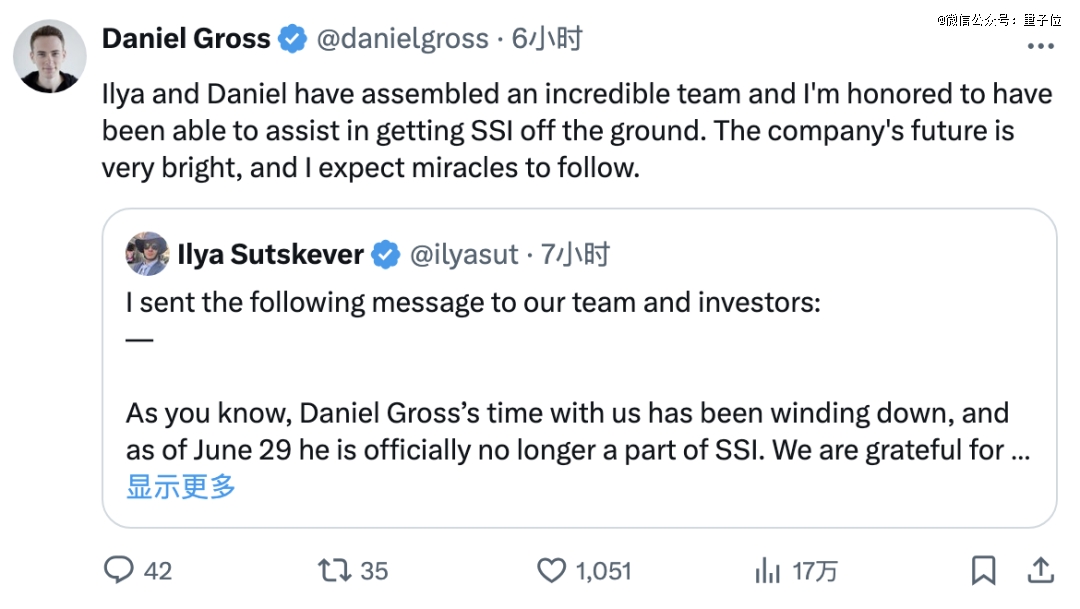The image size is (1080, 609).
Task: Click the retweet icon
Action: coord(333,570)
